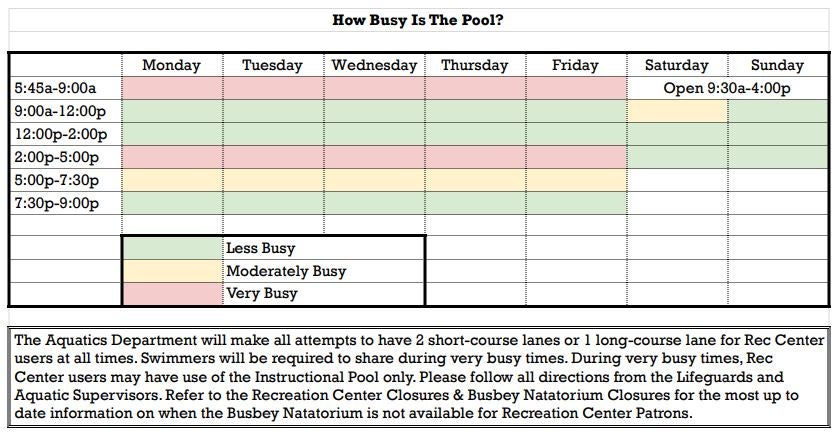This screenshot has height=441, width=840.
Task: Select the Thursday column header cell
Action: pyautogui.click(x=475, y=65)
